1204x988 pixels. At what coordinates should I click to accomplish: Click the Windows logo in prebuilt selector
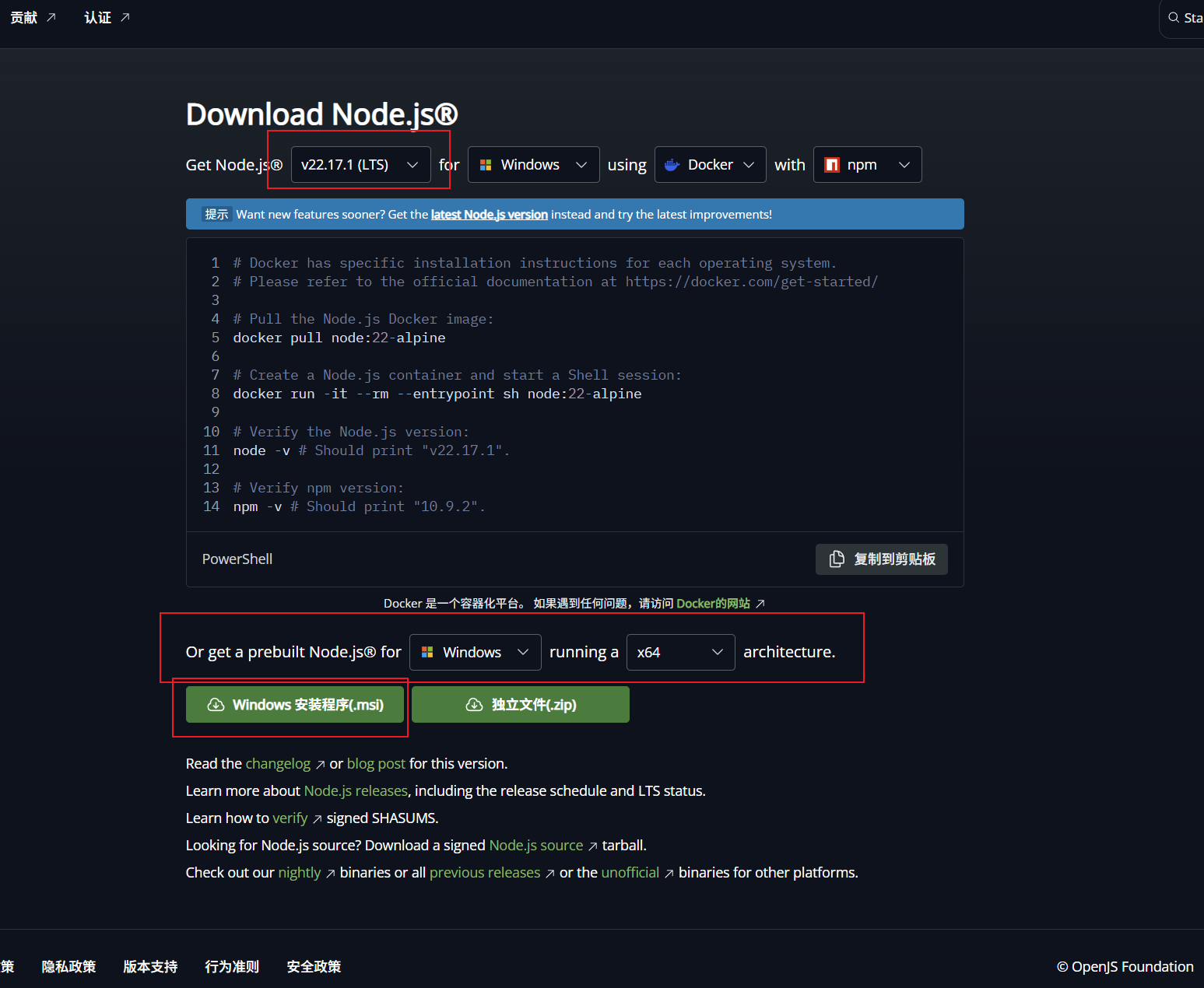tap(427, 652)
